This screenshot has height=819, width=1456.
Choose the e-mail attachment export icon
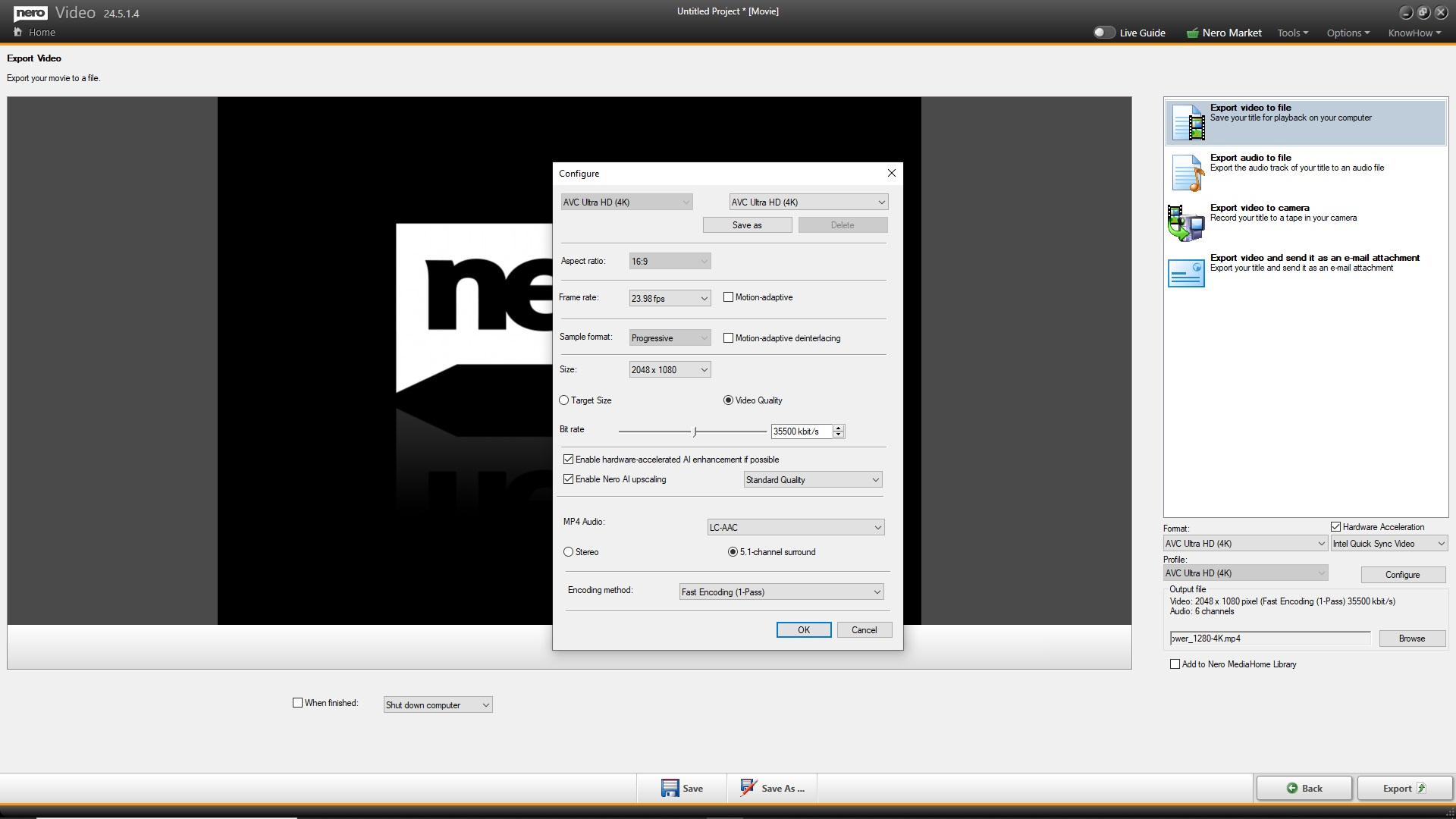point(1186,273)
